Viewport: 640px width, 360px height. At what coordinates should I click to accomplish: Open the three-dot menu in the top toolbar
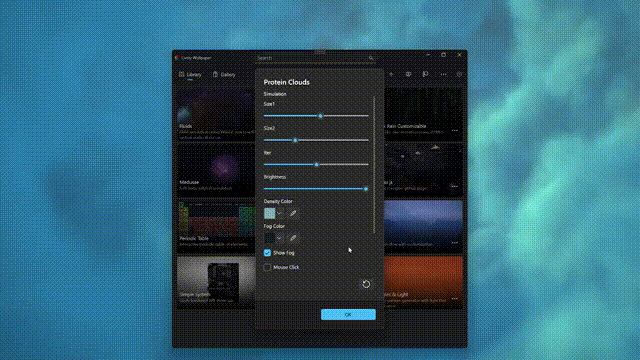(x=443, y=74)
